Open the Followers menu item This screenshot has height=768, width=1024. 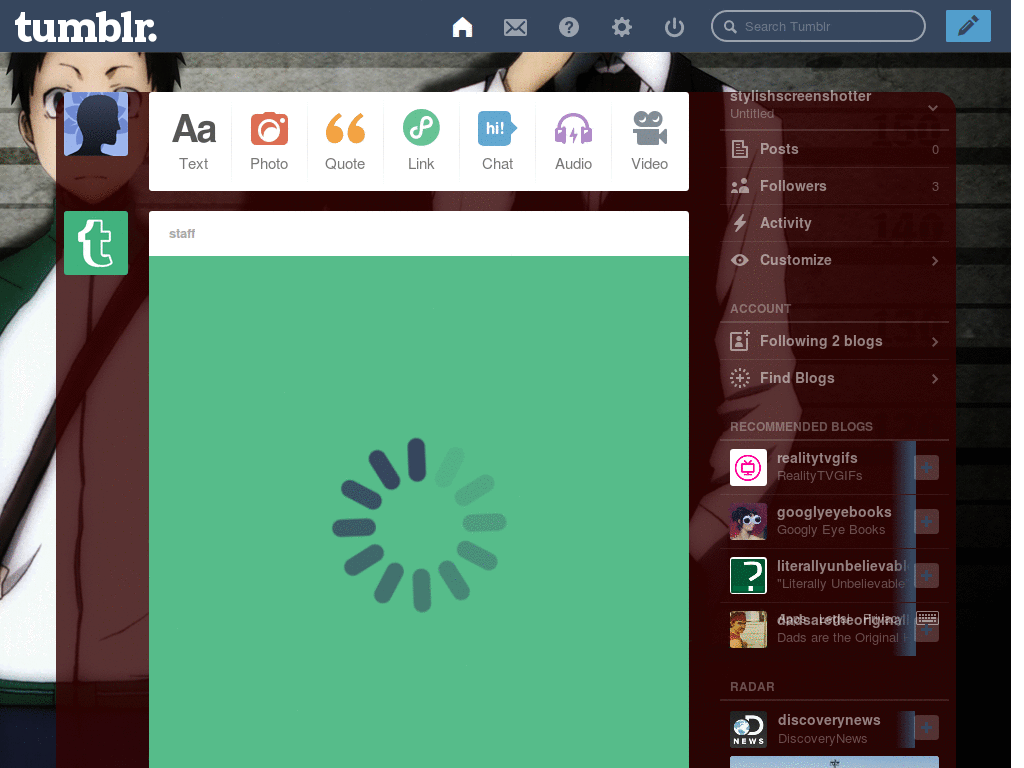pyautogui.click(x=834, y=187)
